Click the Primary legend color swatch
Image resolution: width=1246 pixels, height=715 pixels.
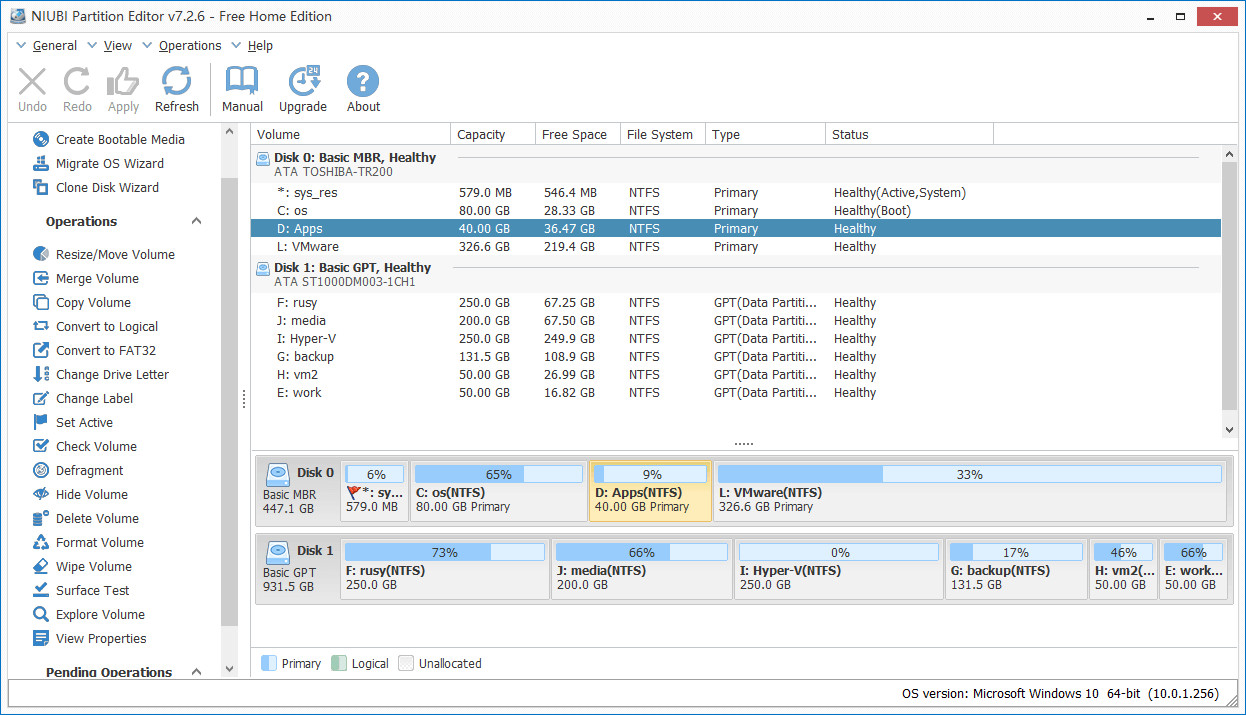268,663
